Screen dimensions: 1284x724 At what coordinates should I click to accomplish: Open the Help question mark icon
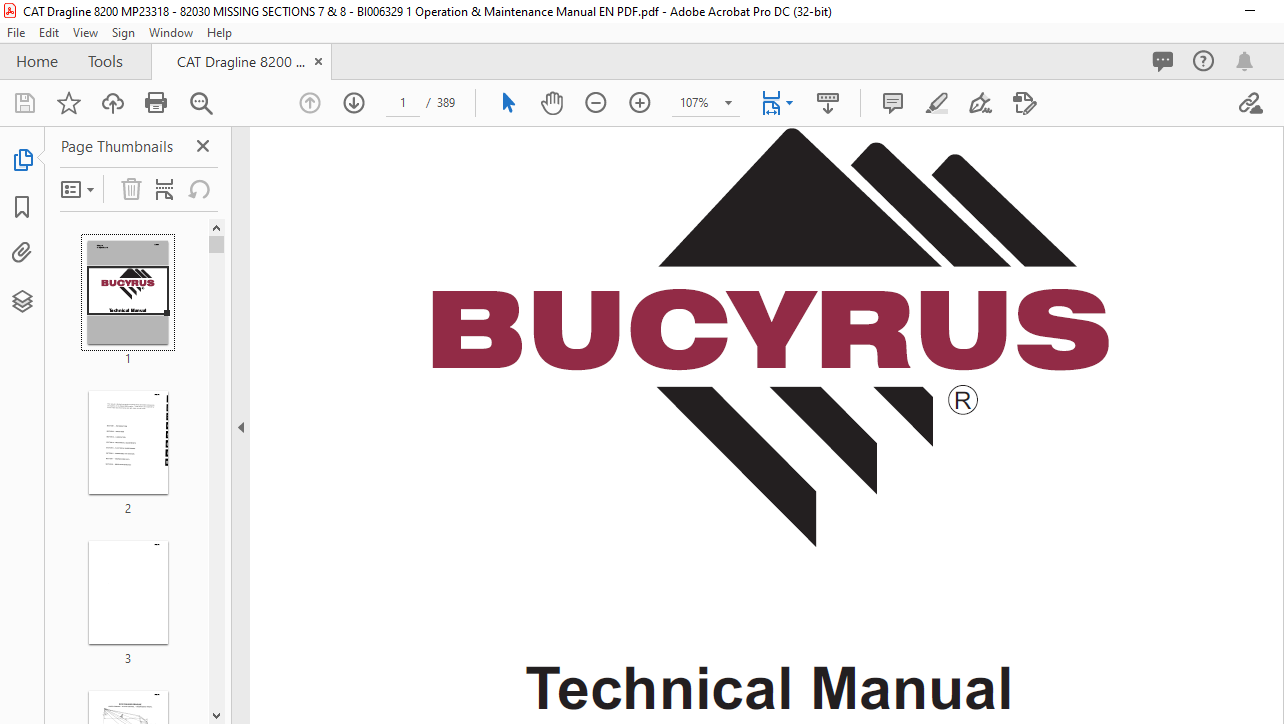click(x=1204, y=61)
